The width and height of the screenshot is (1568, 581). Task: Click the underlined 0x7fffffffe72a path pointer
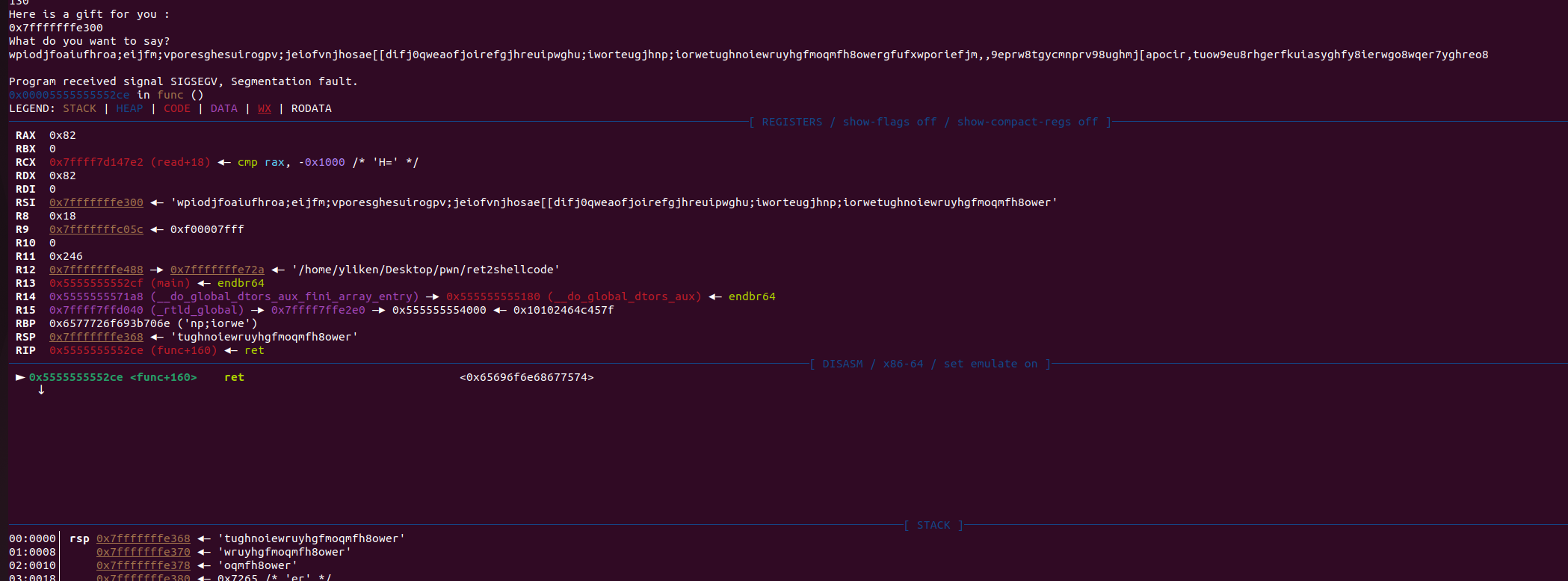click(217, 270)
